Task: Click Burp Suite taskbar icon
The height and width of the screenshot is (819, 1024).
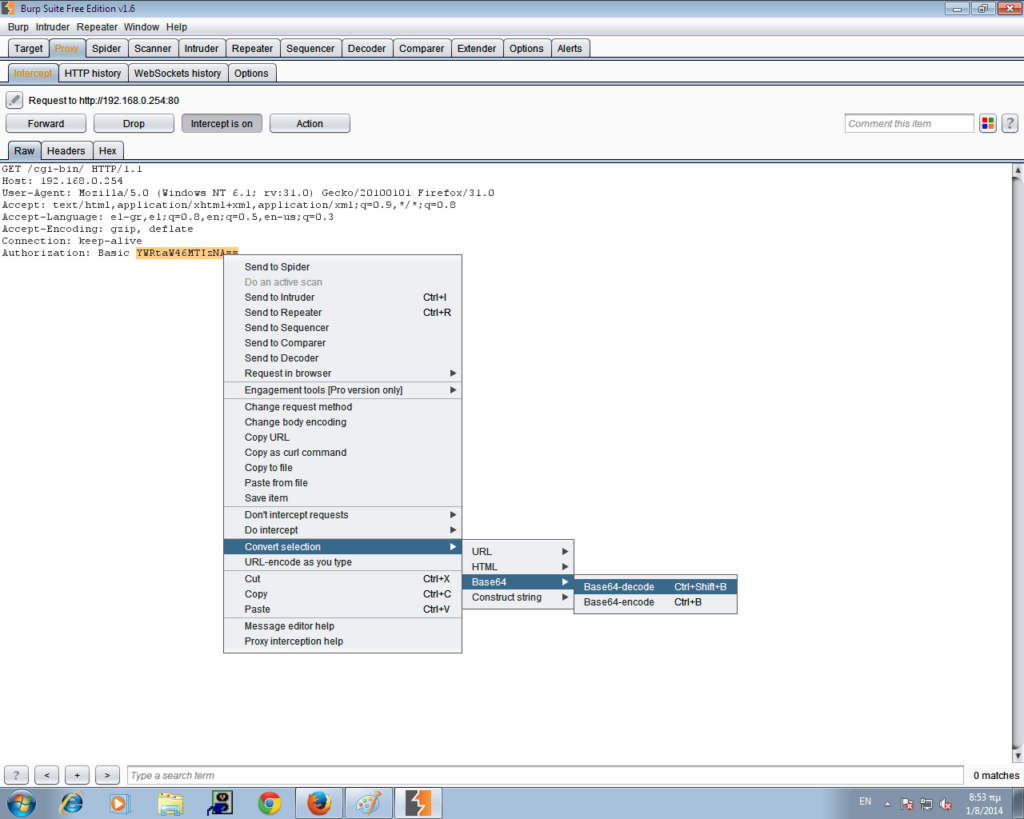Action: (x=418, y=803)
